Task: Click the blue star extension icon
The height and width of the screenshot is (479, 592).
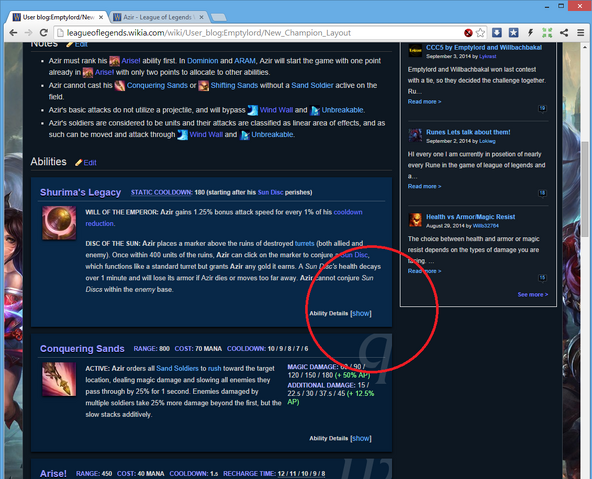Action: point(513,33)
